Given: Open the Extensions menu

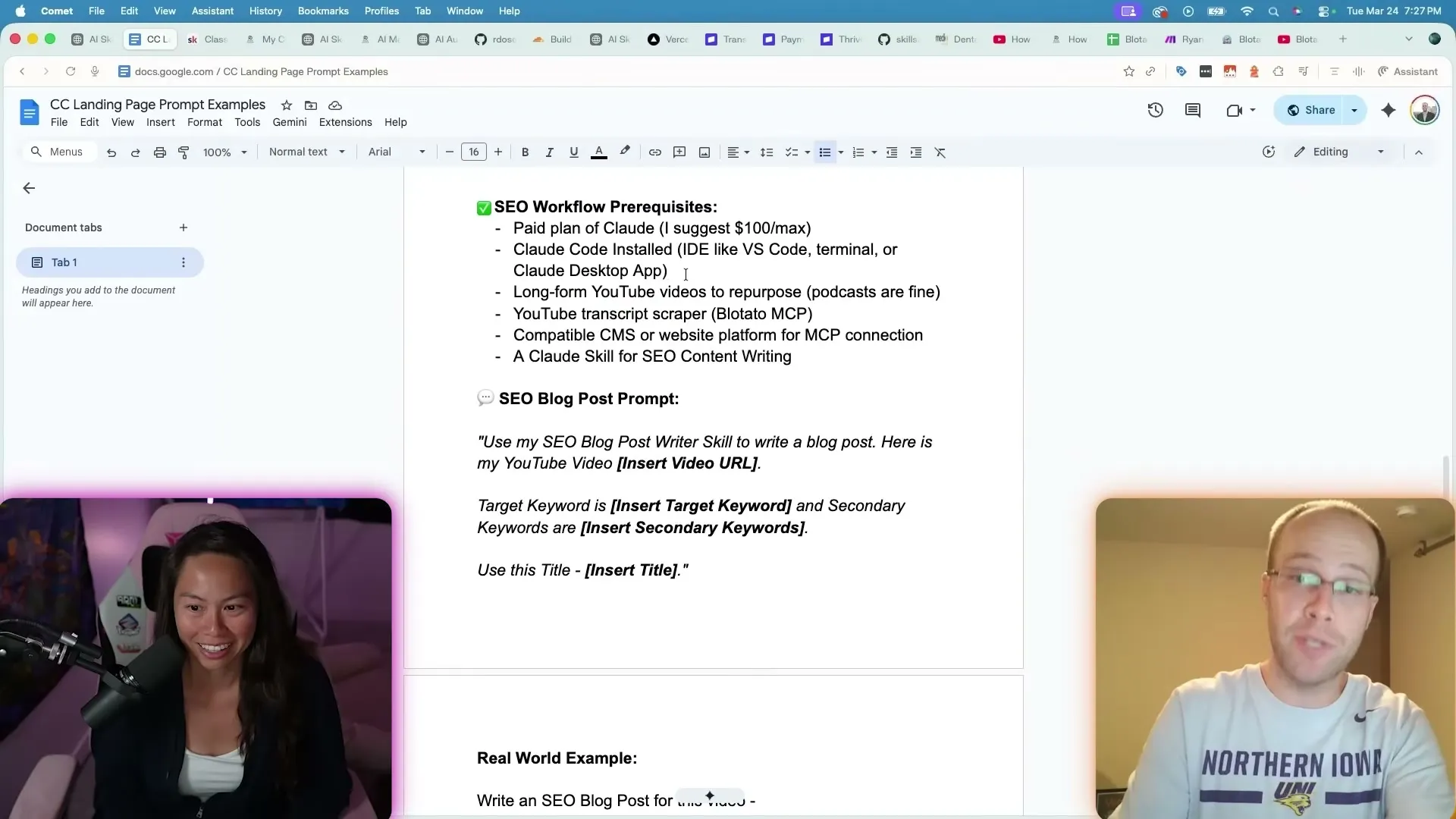Looking at the screenshot, I should (x=346, y=122).
